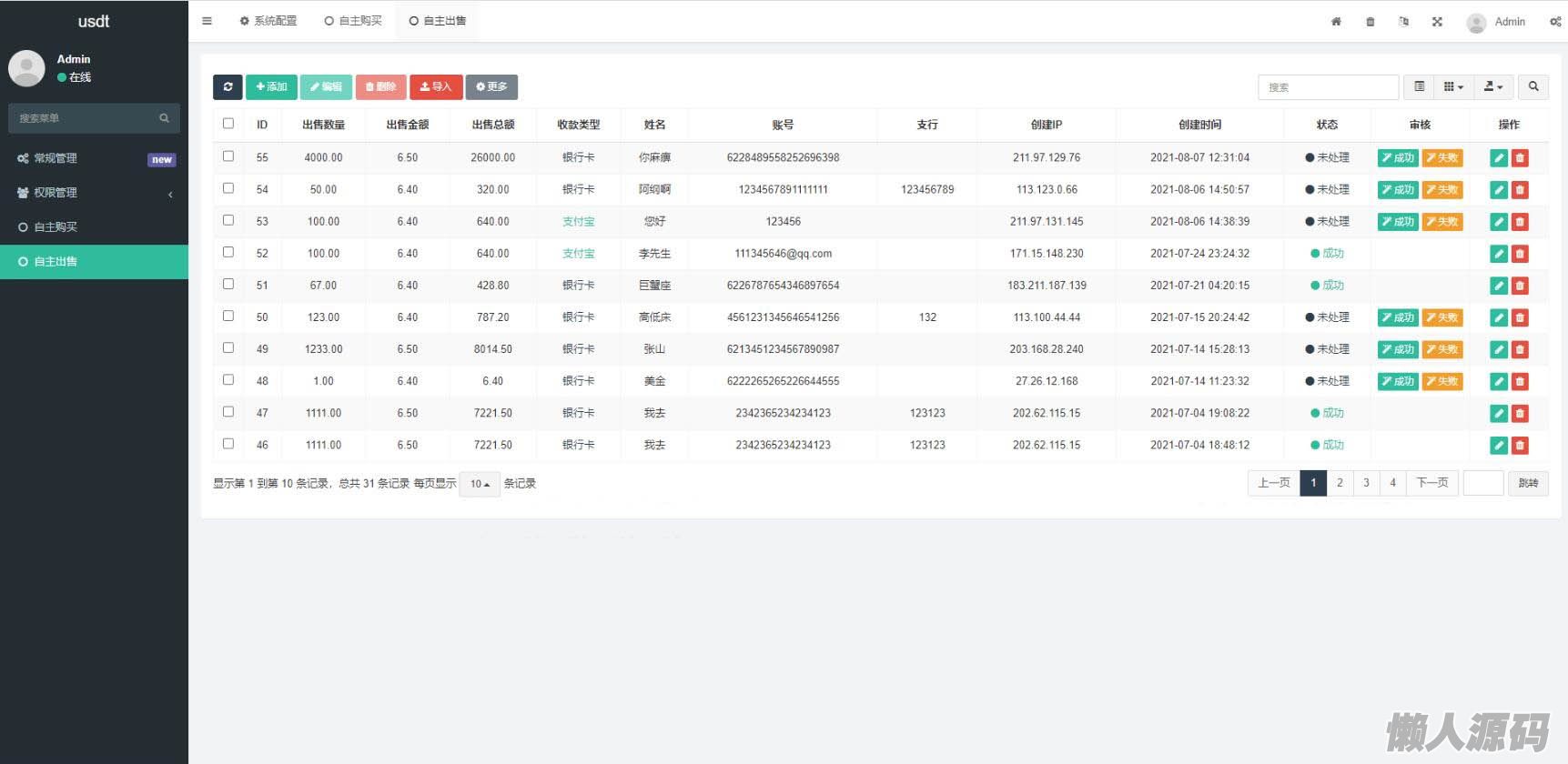Click the refresh table icon button

pyautogui.click(x=228, y=86)
